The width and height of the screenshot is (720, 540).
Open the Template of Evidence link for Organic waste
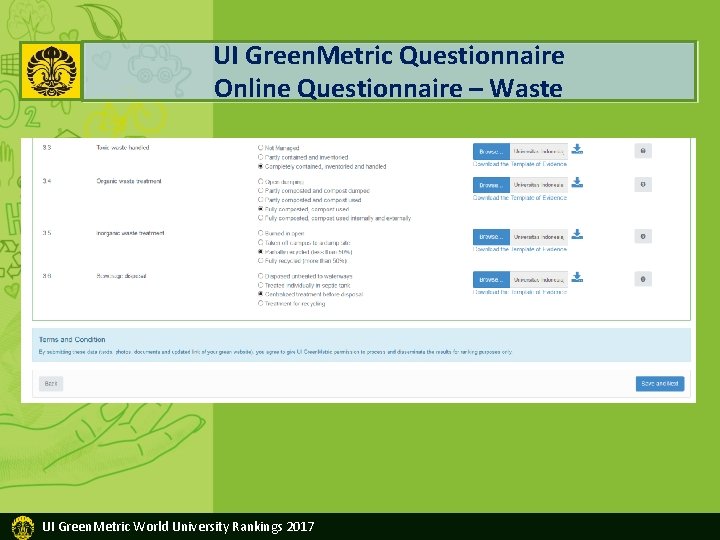click(520, 197)
